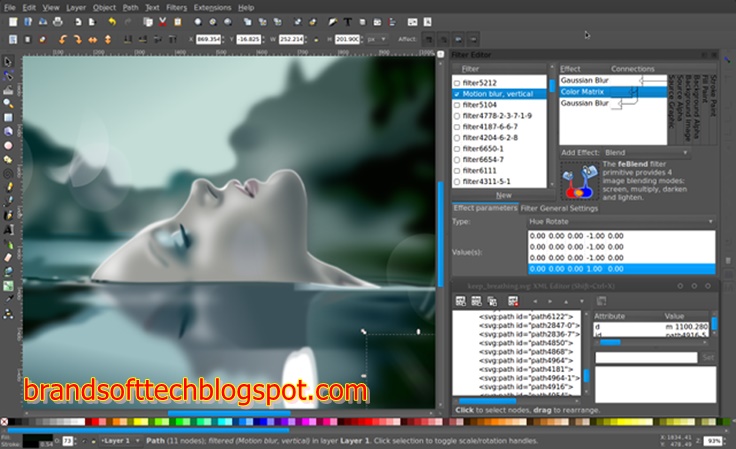Uncheck the Motion blur, vertical filter
Viewport: 736px width, 449px height.
coord(457,94)
